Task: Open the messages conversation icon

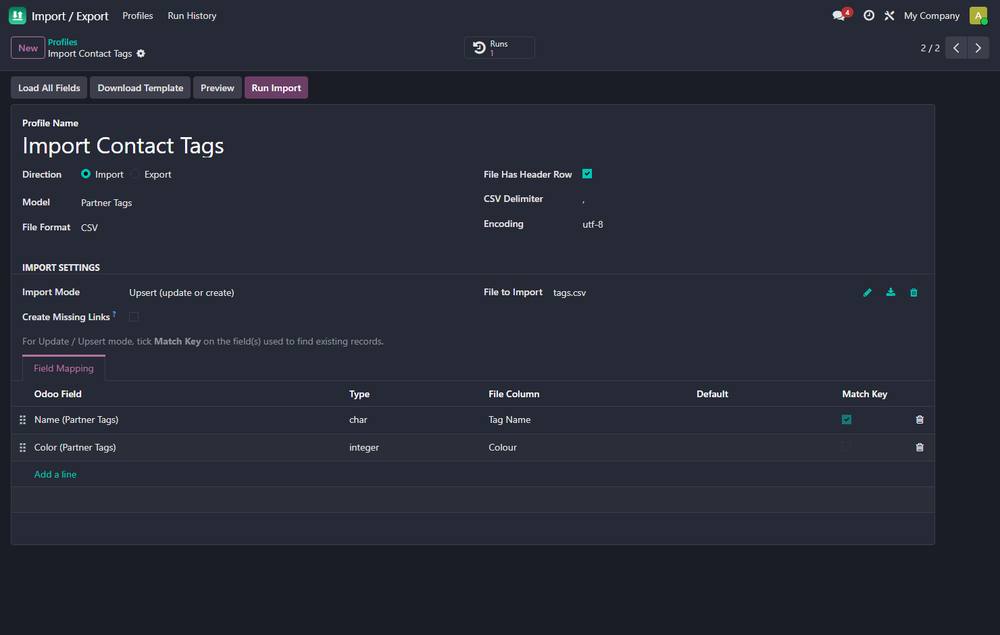Action: click(x=841, y=15)
